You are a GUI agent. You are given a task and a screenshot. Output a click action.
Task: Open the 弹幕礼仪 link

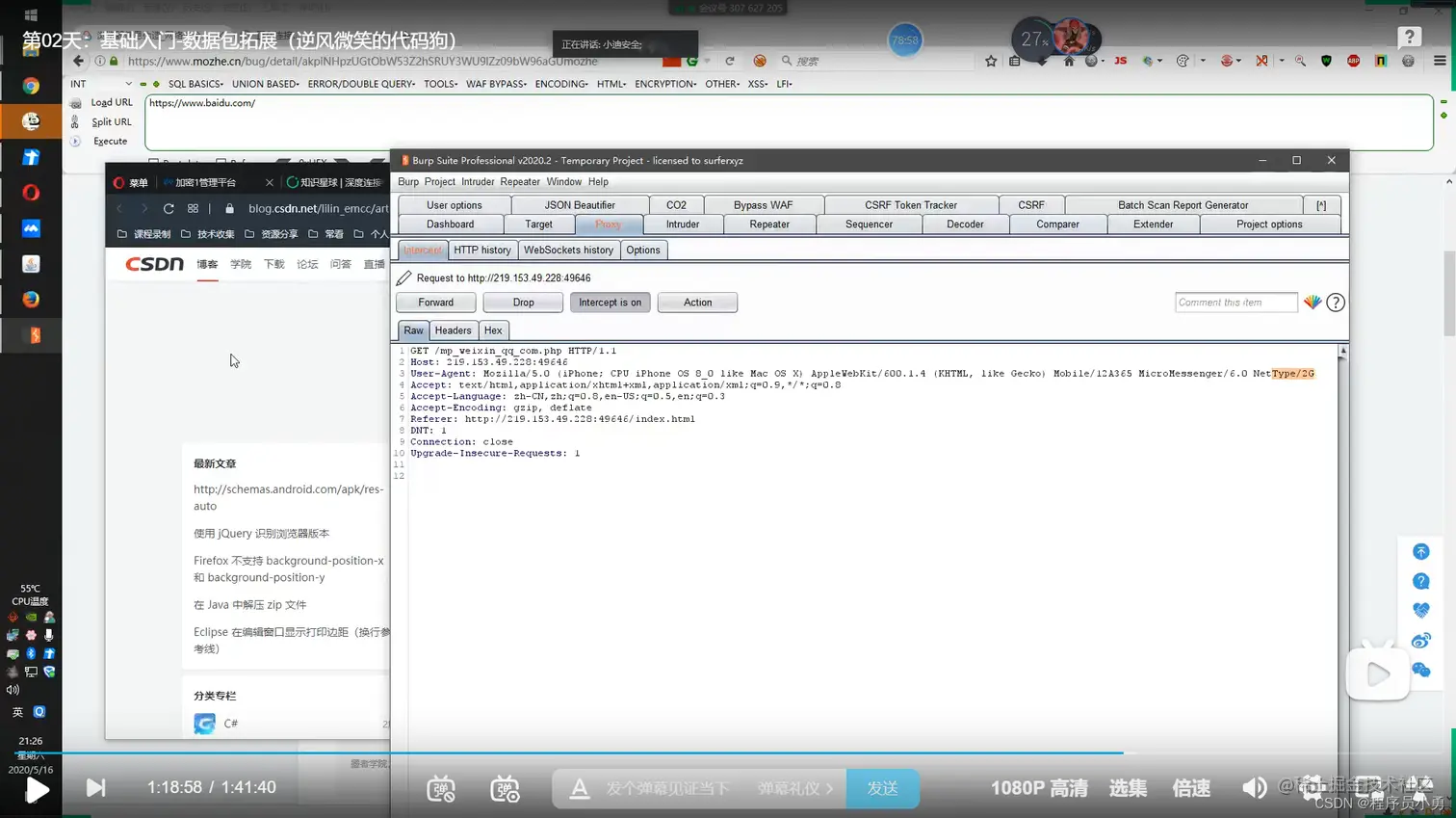click(x=794, y=788)
